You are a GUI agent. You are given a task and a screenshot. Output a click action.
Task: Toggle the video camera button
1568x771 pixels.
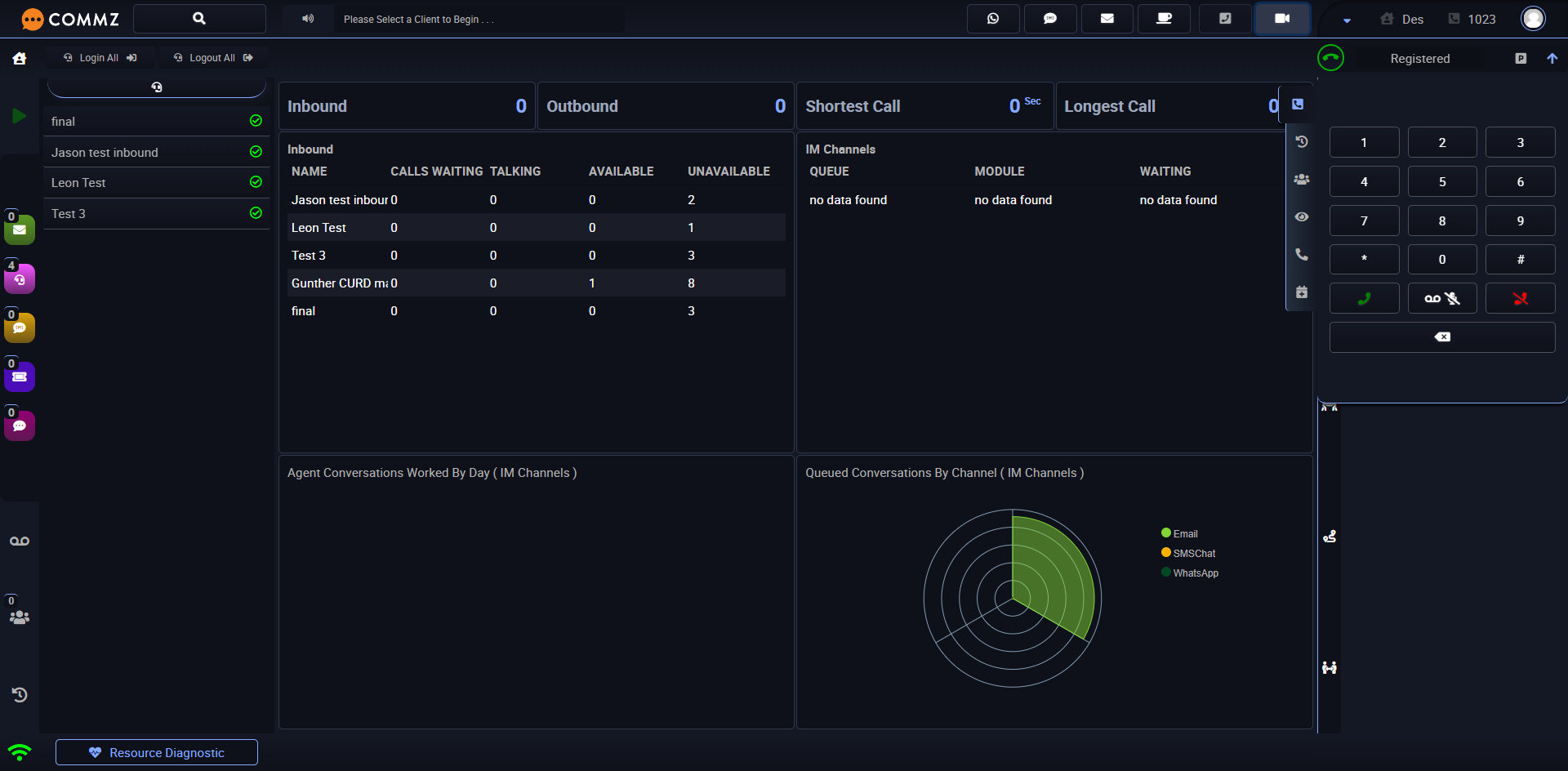[1282, 19]
